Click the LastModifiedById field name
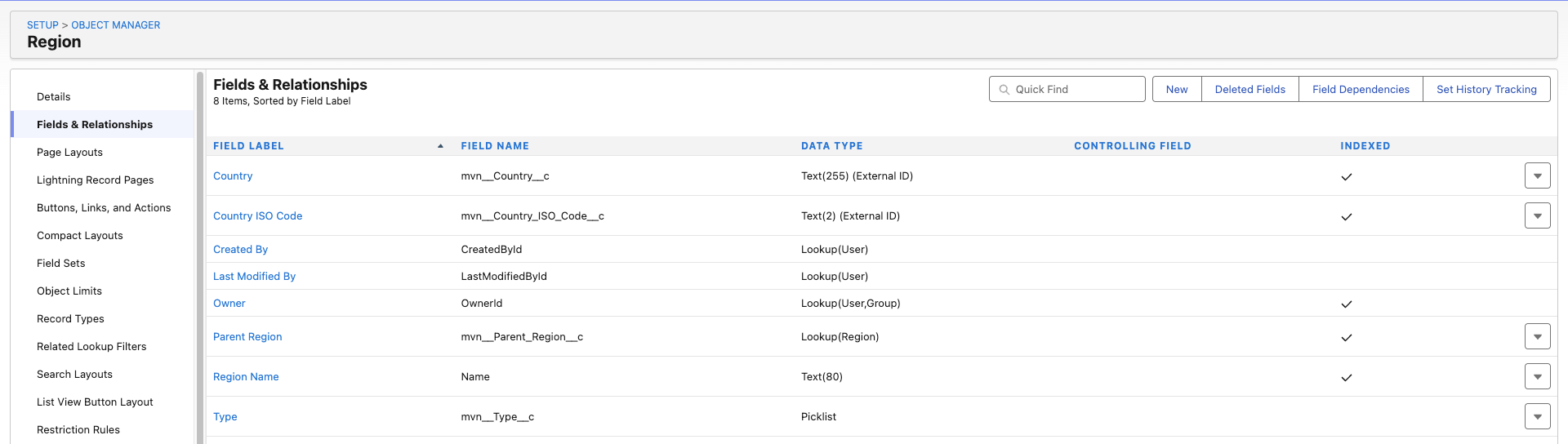Viewport: 1568px width, 444px height. click(x=504, y=276)
